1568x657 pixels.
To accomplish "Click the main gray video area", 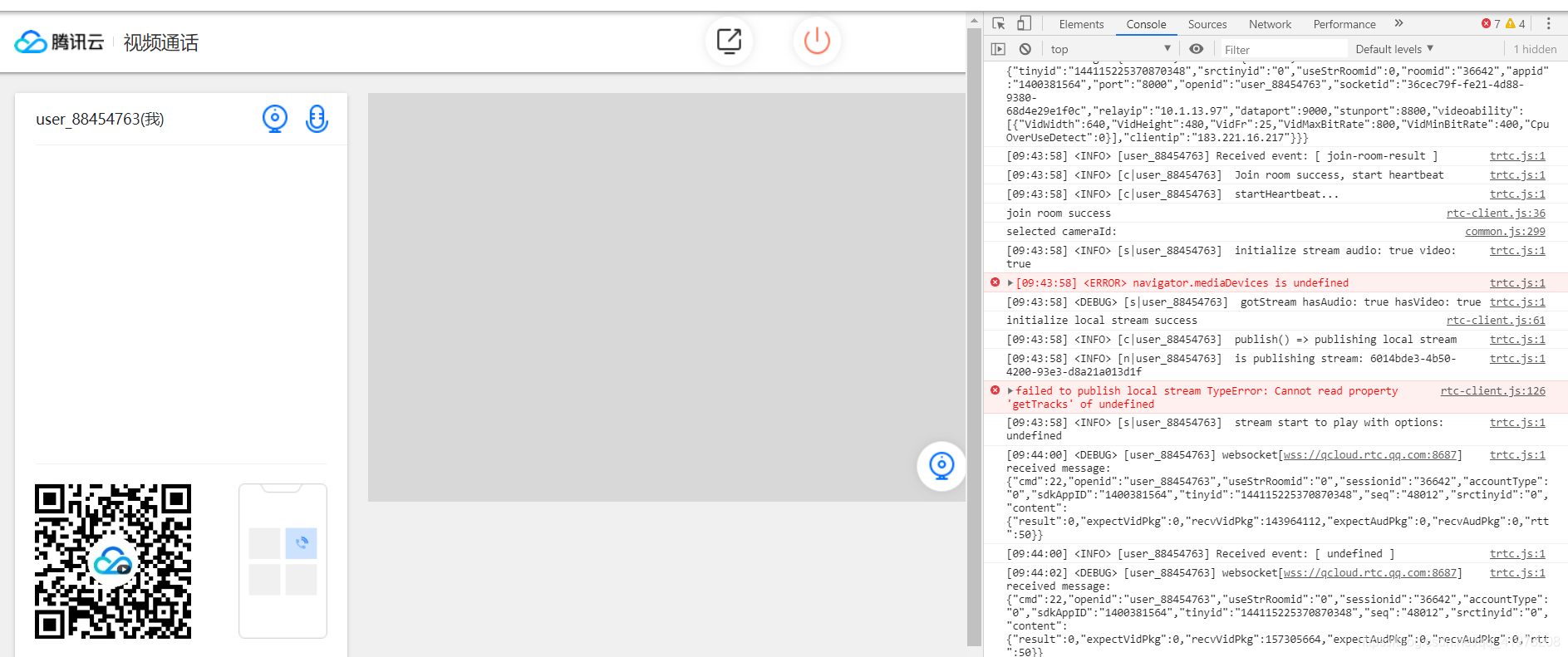I will click(666, 297).
